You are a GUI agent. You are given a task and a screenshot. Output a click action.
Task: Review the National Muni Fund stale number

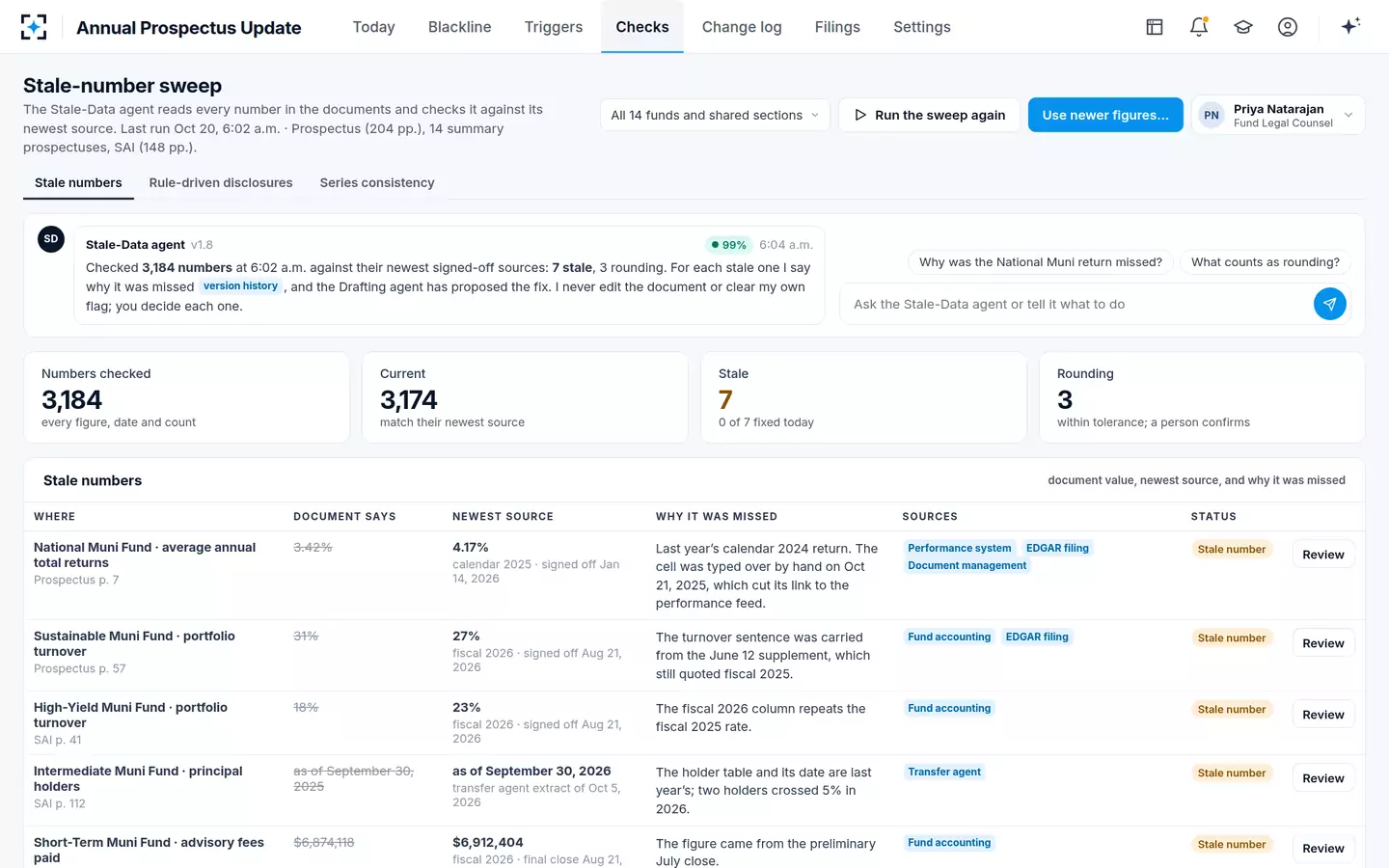[1323, 555]
